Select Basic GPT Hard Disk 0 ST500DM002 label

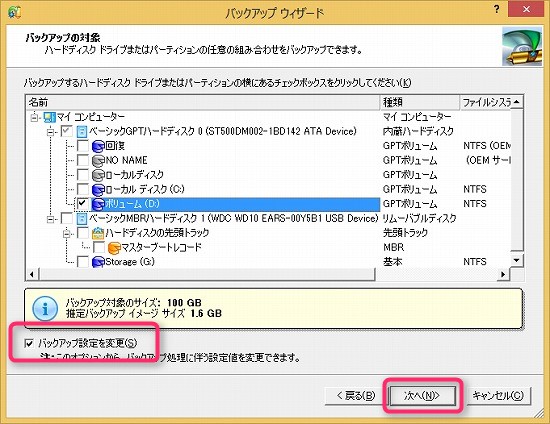[223, 132]
